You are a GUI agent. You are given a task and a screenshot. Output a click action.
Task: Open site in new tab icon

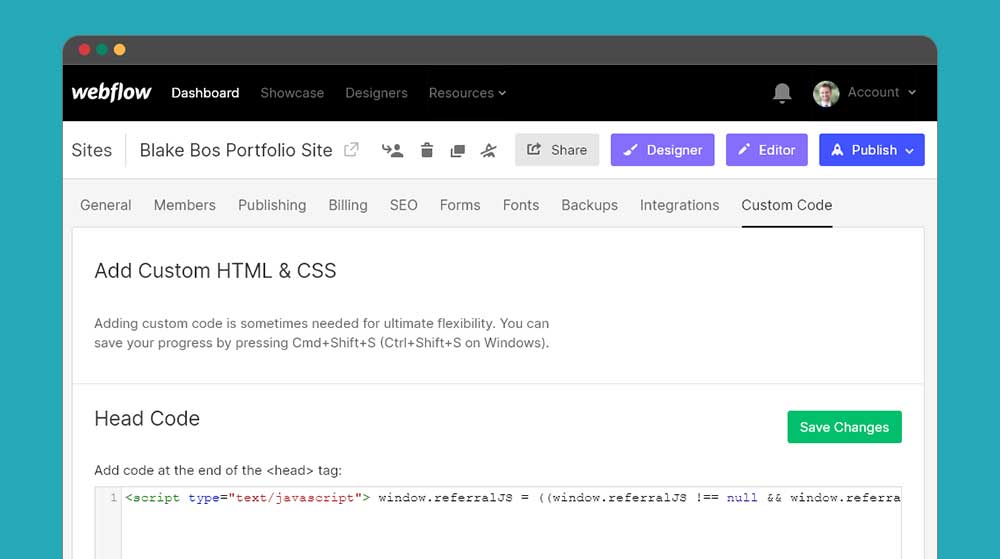point(351,150)
